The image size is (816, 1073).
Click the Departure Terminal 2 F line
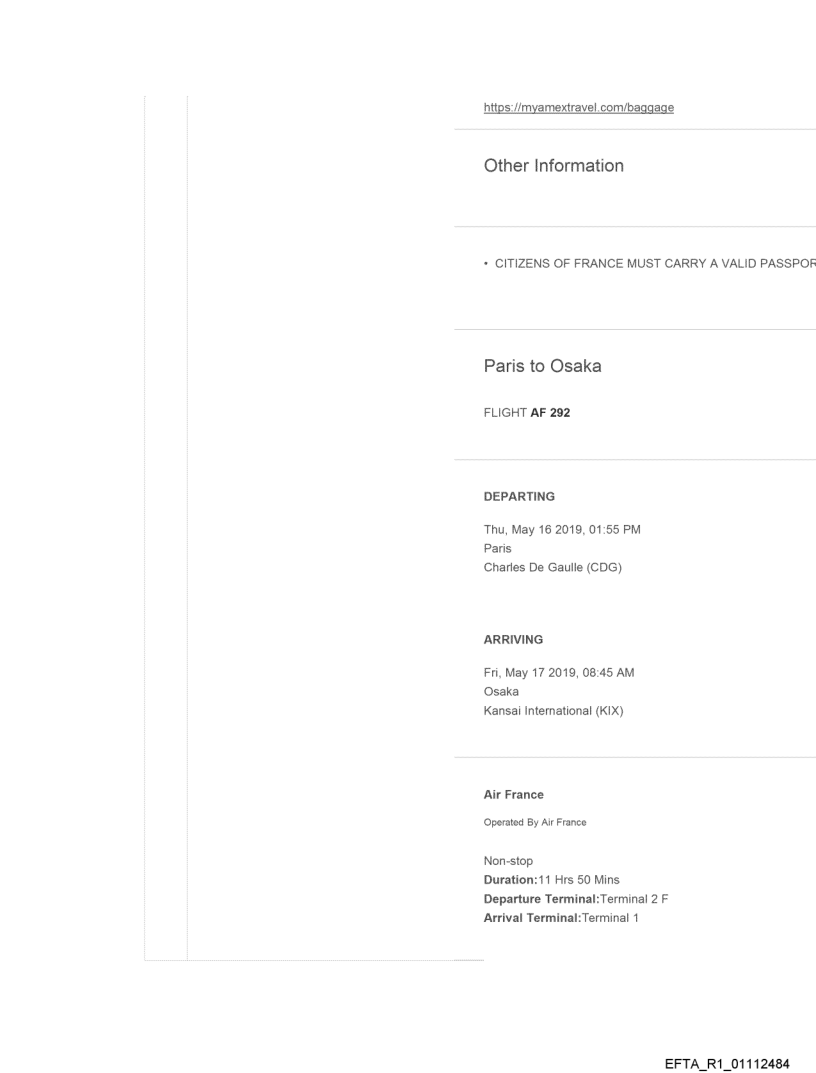575,898
